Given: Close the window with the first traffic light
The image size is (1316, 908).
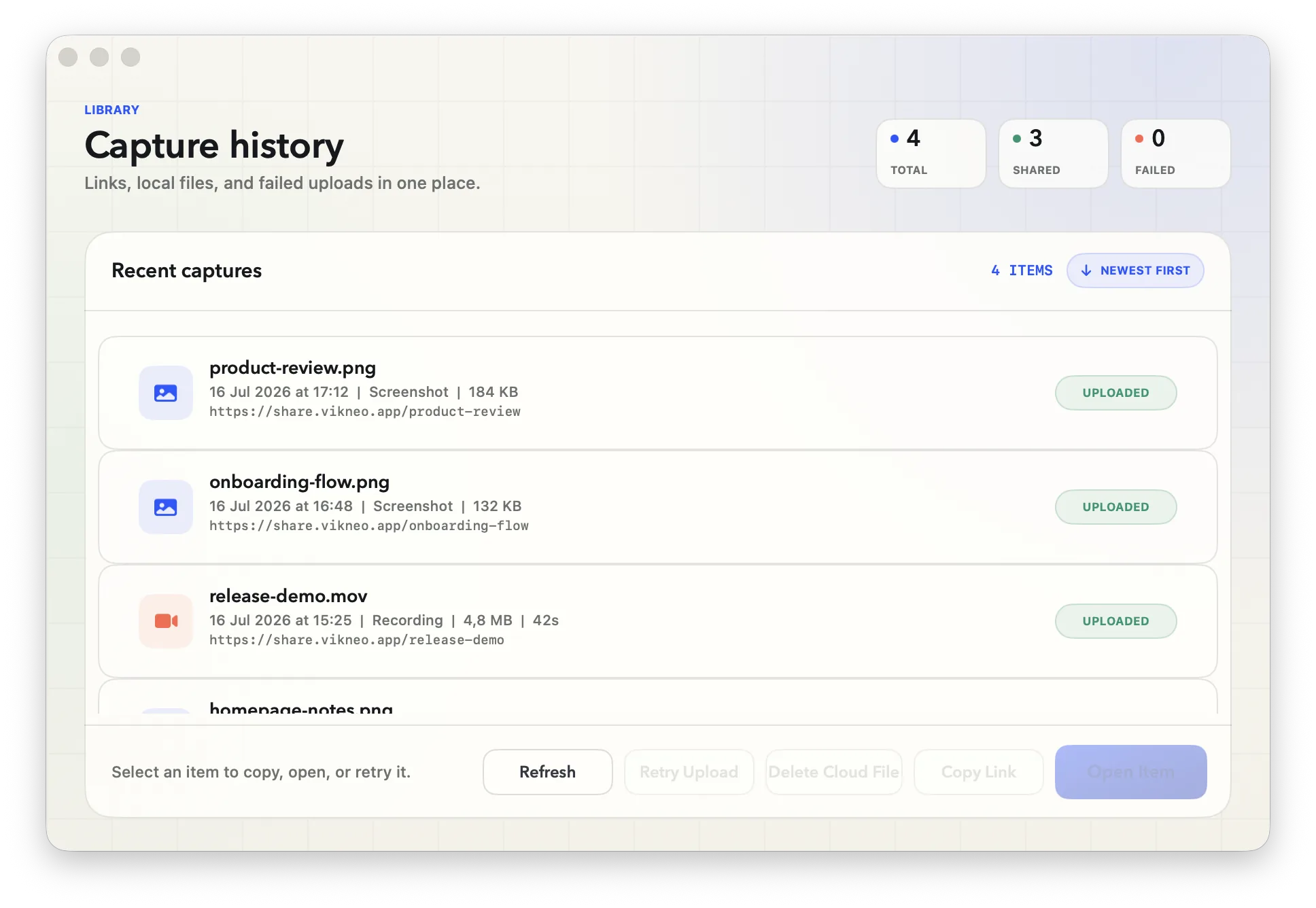Looking at the screenshot, I should pyautogui.click(x=68, y=57).
